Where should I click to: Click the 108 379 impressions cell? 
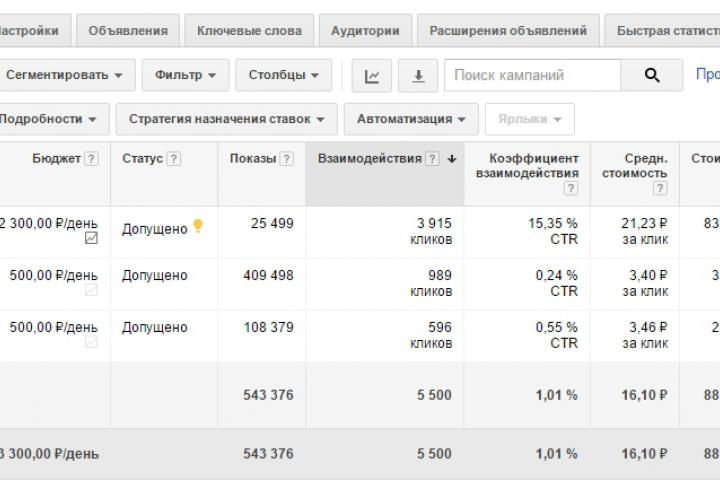(268, 328)
